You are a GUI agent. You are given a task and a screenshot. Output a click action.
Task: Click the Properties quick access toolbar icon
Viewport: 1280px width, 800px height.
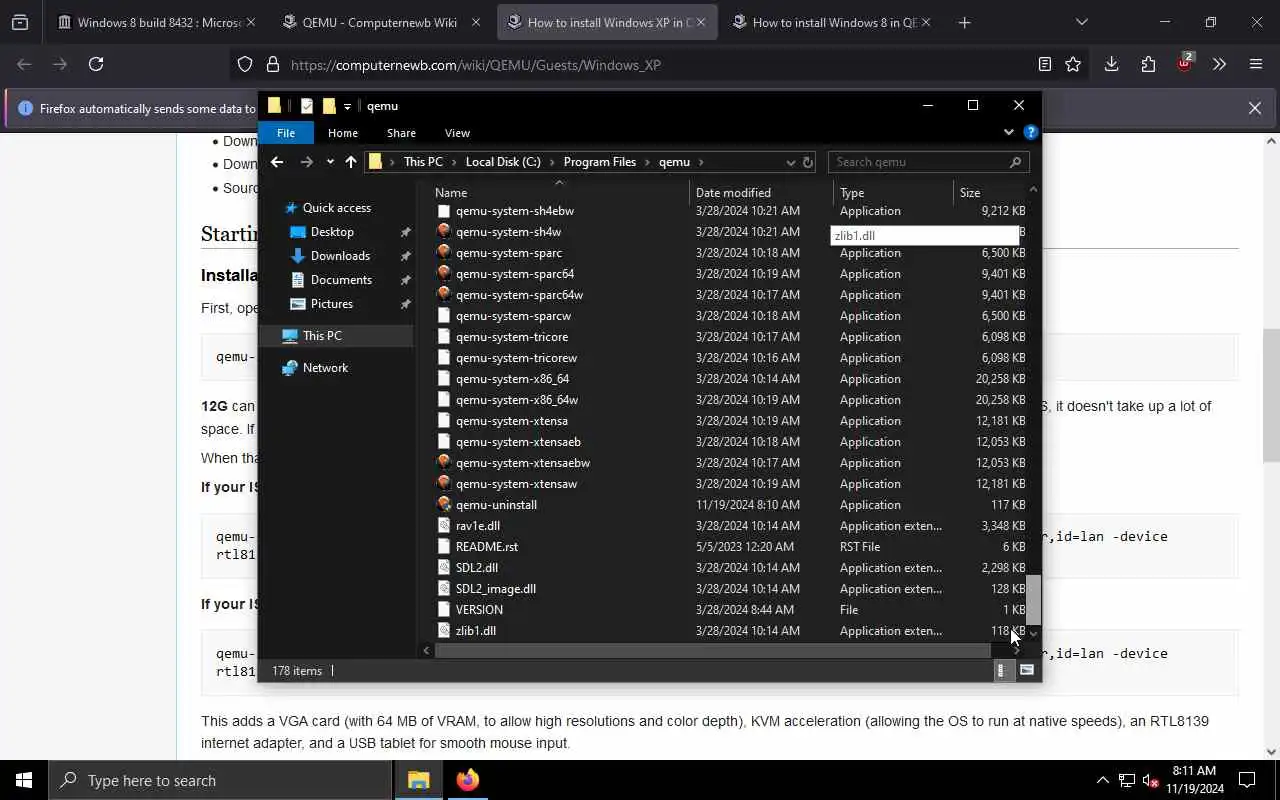tap(307, 106)
